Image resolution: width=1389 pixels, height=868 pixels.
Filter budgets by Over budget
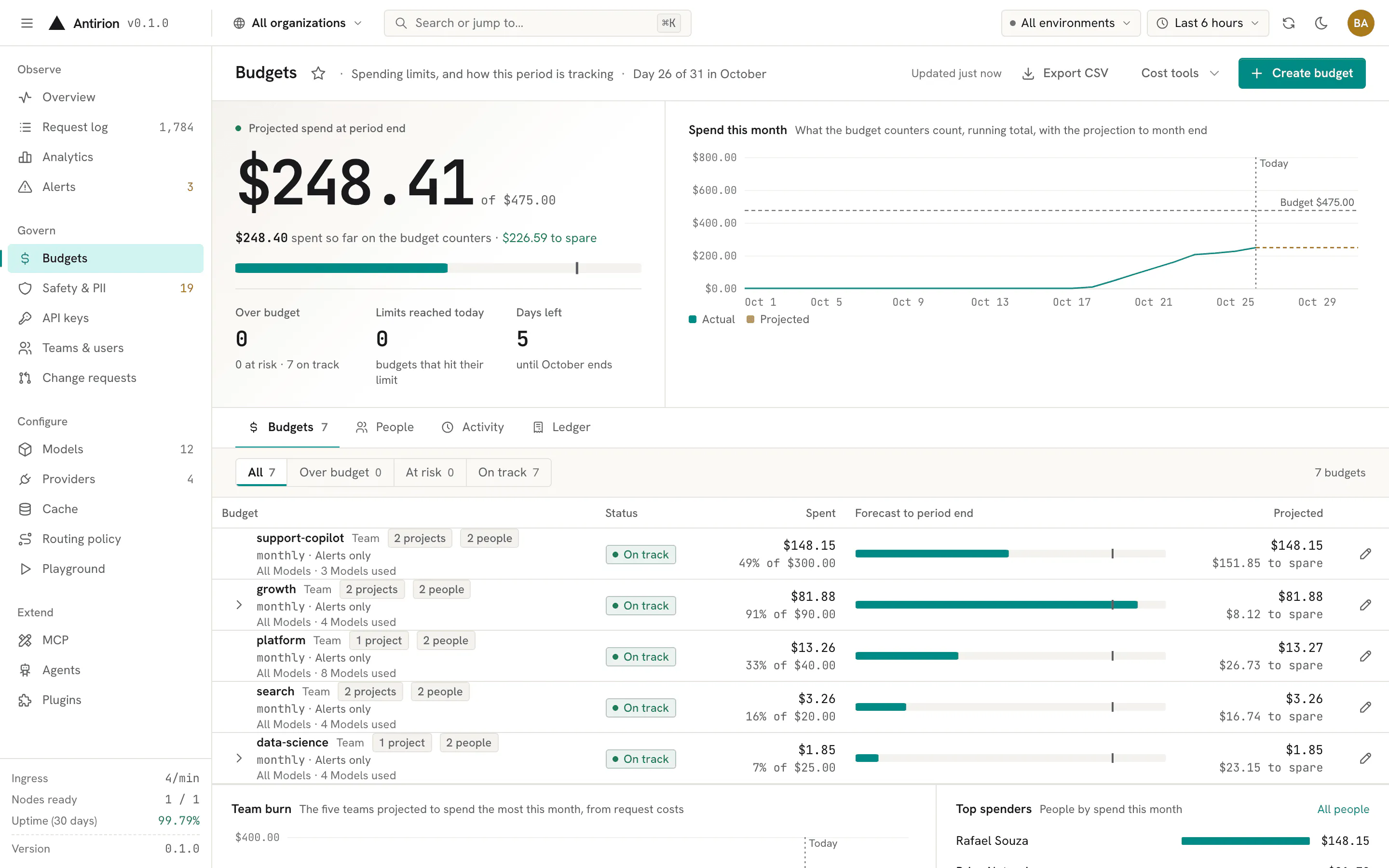click(340, 473)
